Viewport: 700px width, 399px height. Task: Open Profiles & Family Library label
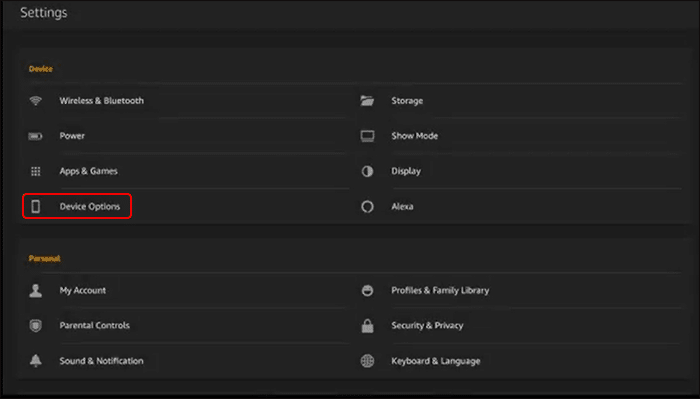click(440, 290)
